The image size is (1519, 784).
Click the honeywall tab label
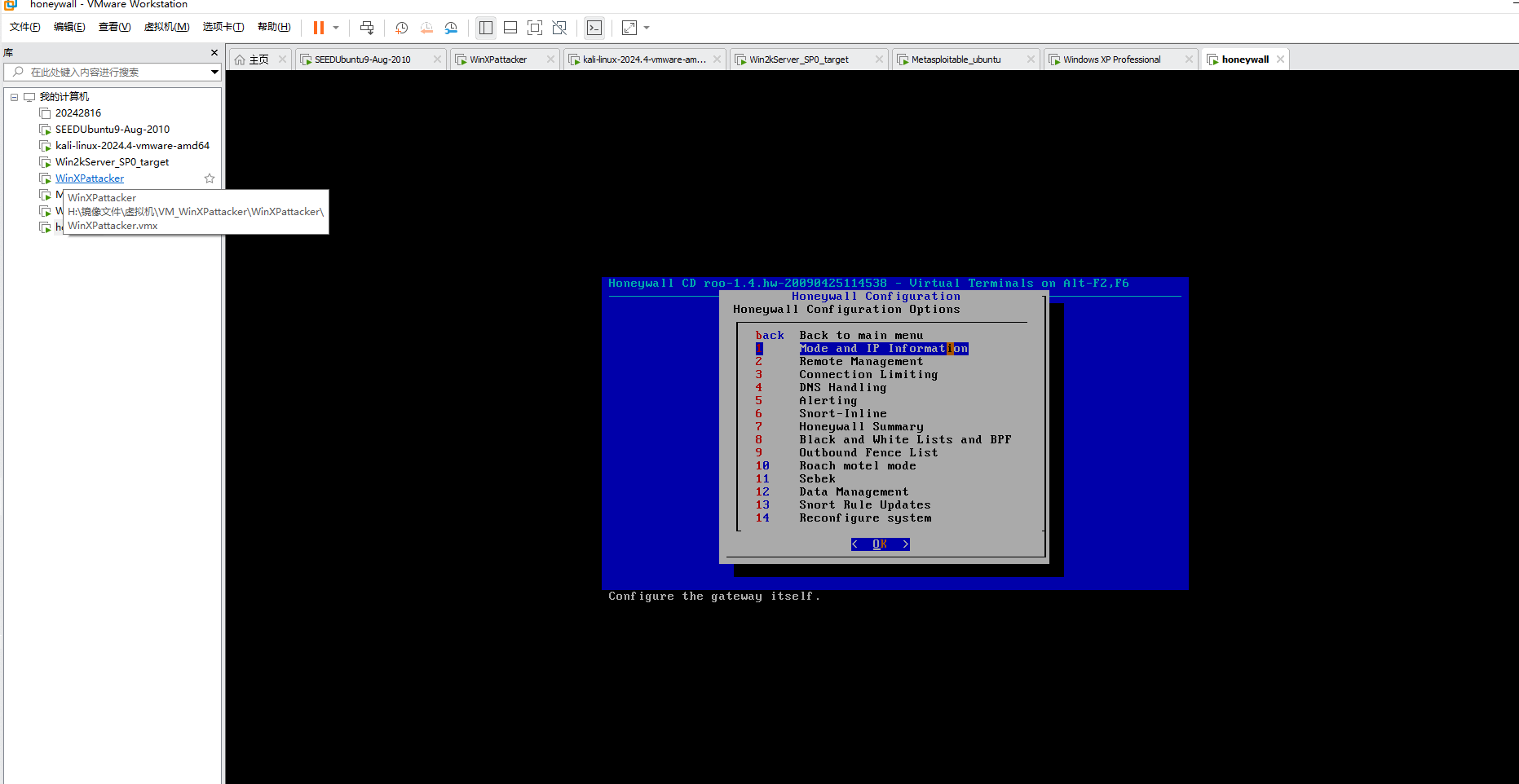[x=1245, y=59]
